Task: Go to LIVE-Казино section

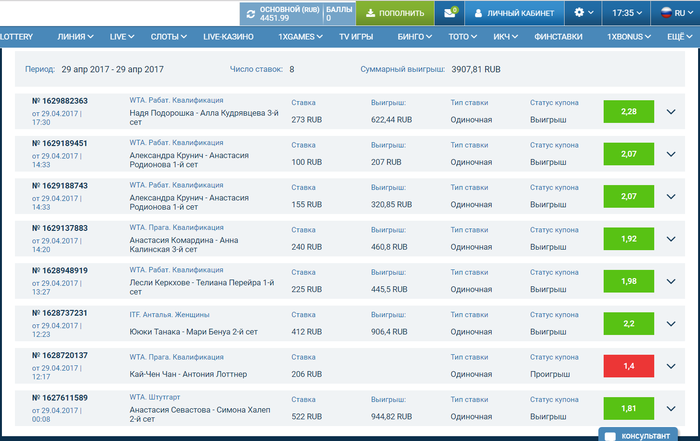Action: [228, 37]
